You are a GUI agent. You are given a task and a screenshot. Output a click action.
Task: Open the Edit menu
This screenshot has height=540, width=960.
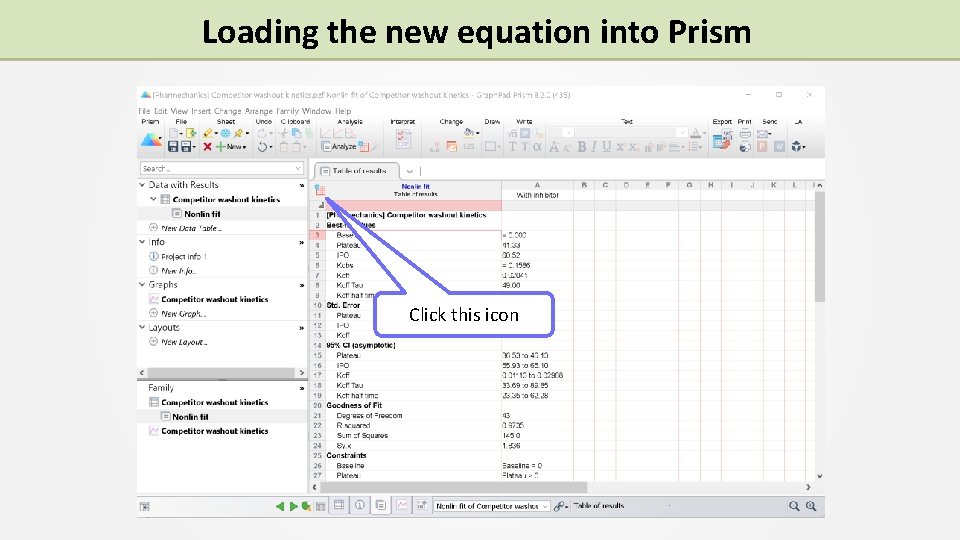pyautogui.click(x=160, y=111)
